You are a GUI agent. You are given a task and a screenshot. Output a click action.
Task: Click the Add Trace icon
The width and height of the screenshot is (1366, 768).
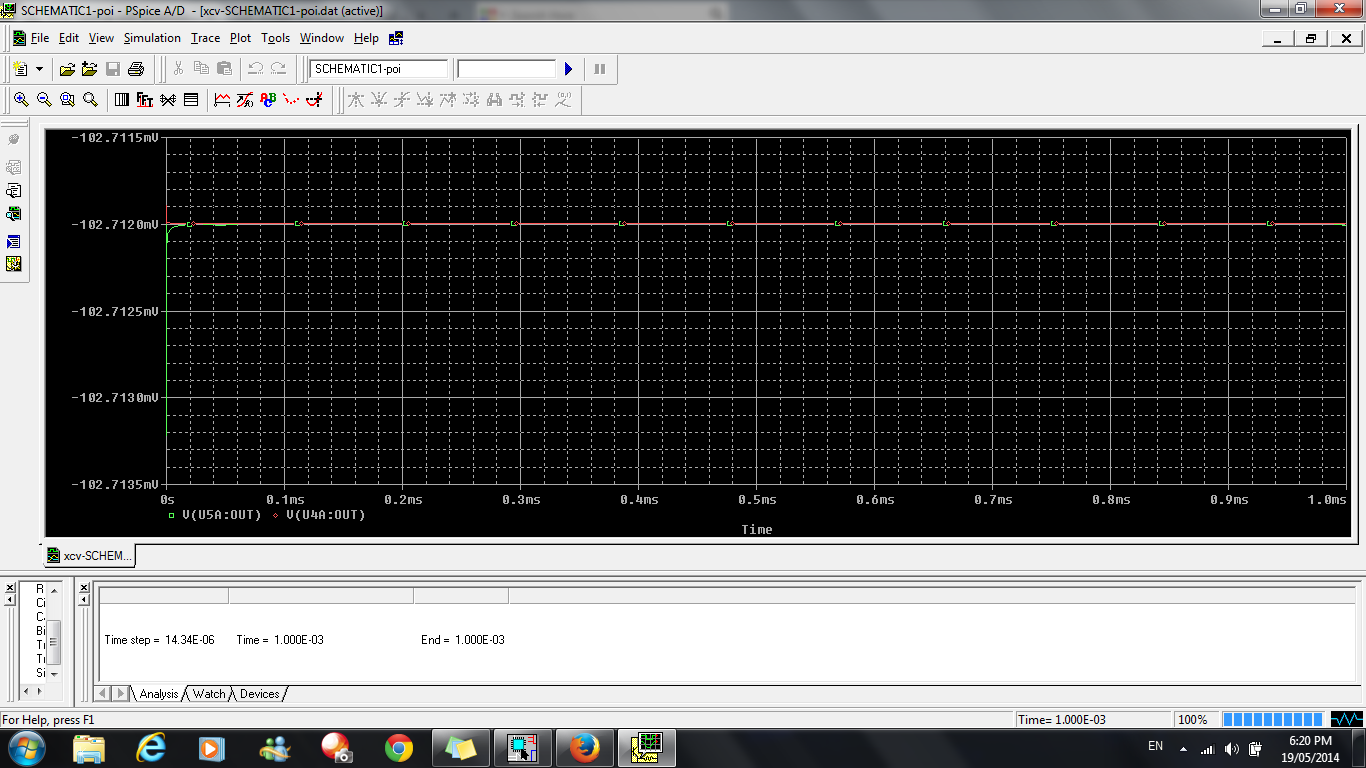(x=222, y=100)
